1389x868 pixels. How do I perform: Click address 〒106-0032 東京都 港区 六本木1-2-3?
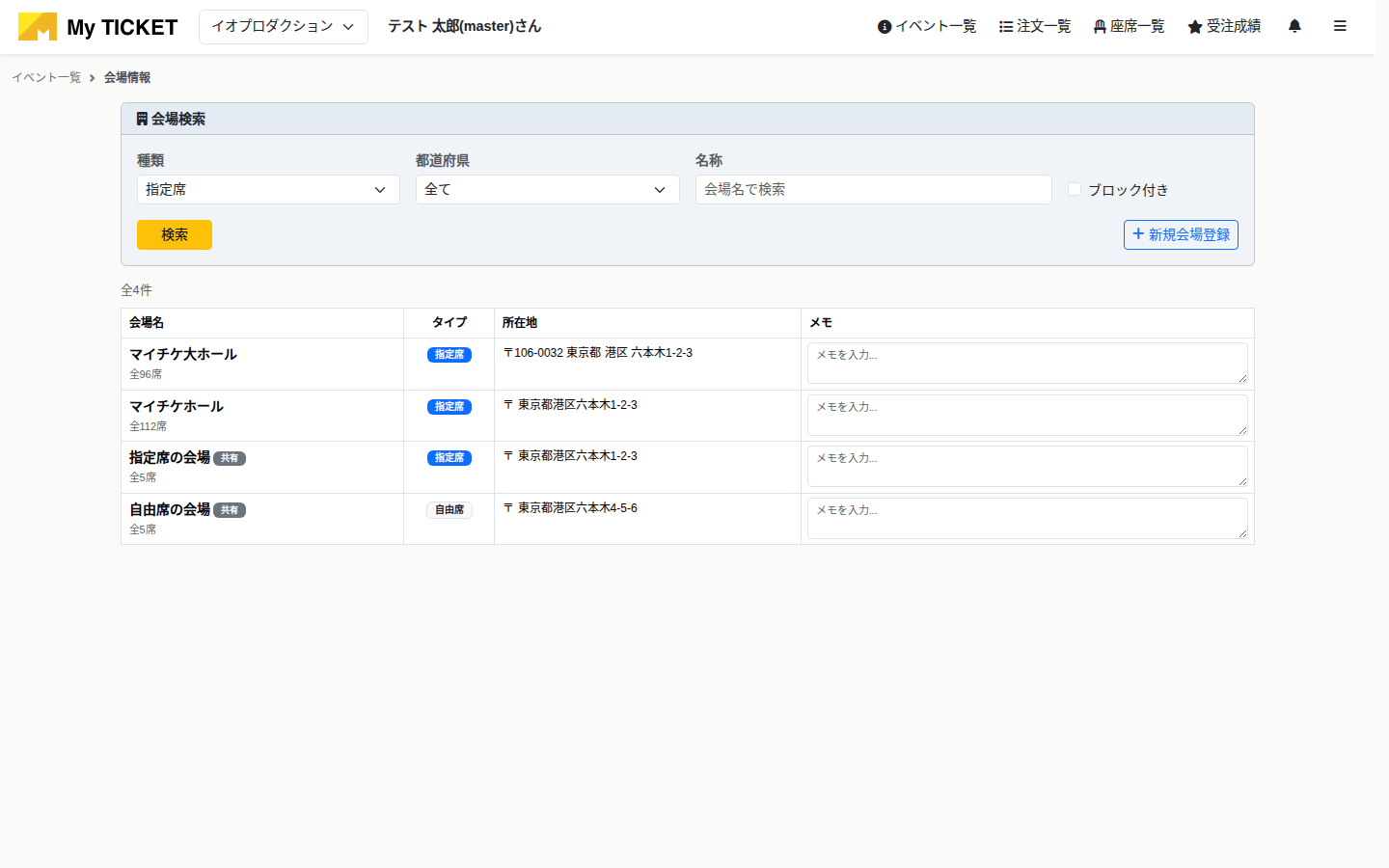pyautogui.click(x=598, y=353)
